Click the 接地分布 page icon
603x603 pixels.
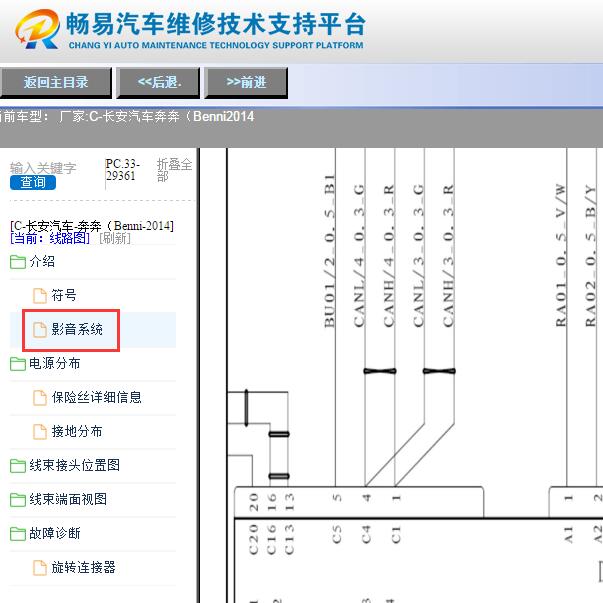tap(40, 431)
